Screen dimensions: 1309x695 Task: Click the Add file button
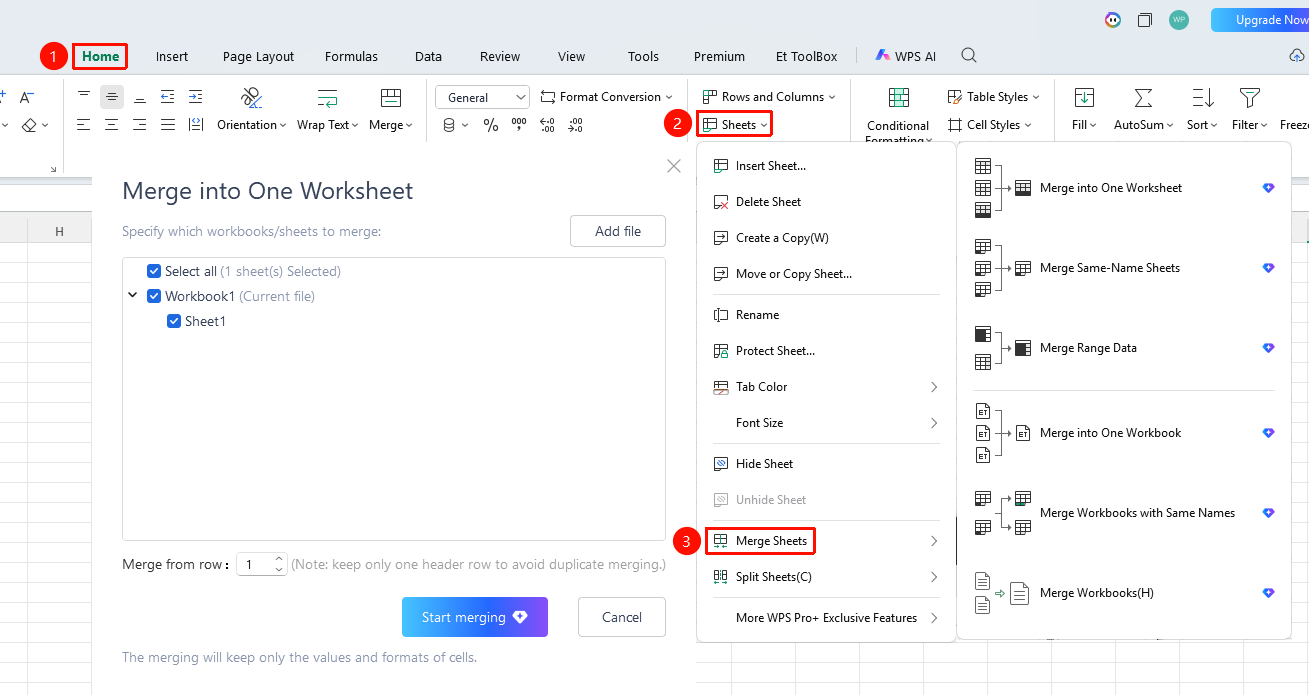tap(618, 231)
